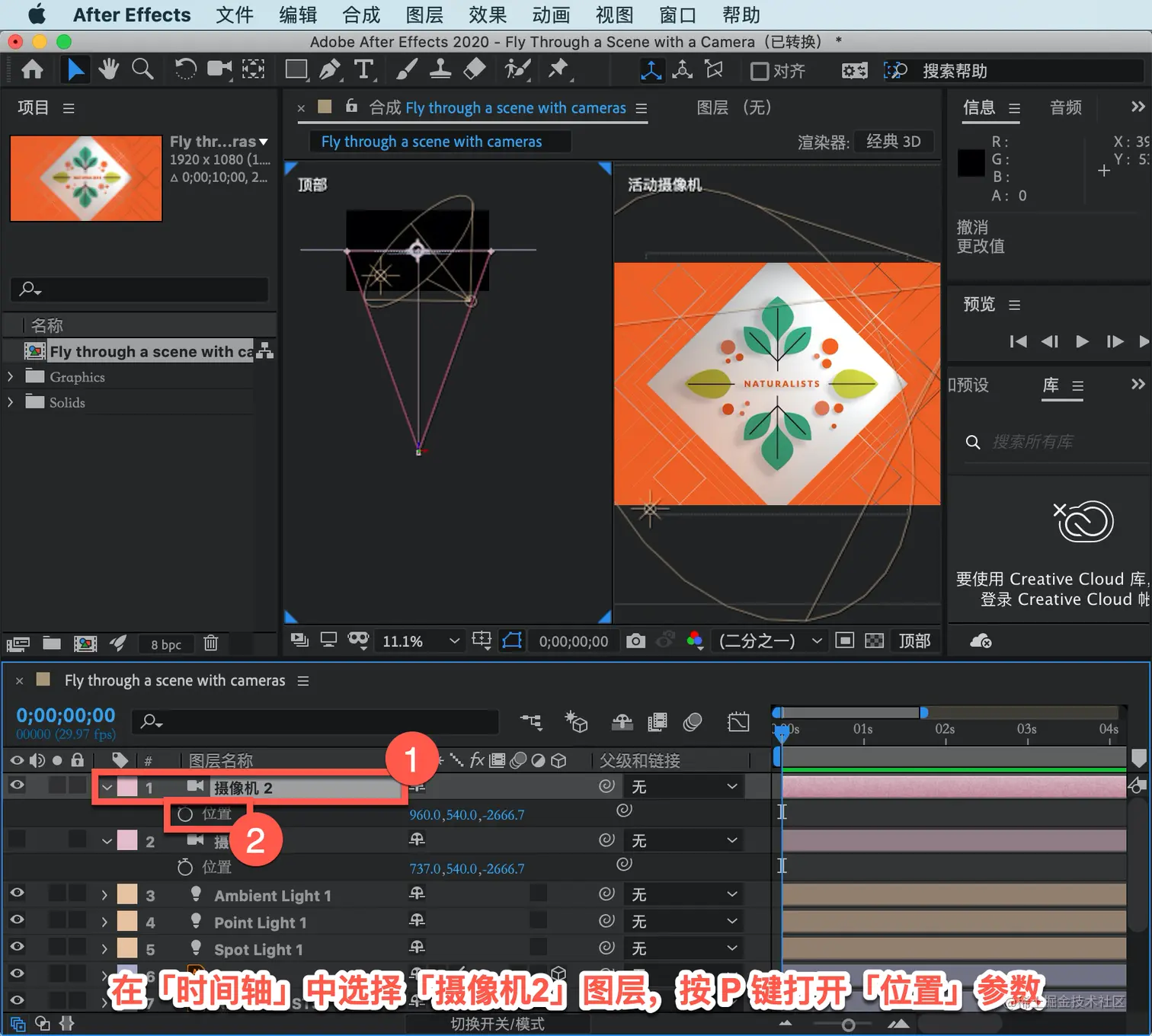
Task: Expand the Solids folder
Action: click(10, 402)
